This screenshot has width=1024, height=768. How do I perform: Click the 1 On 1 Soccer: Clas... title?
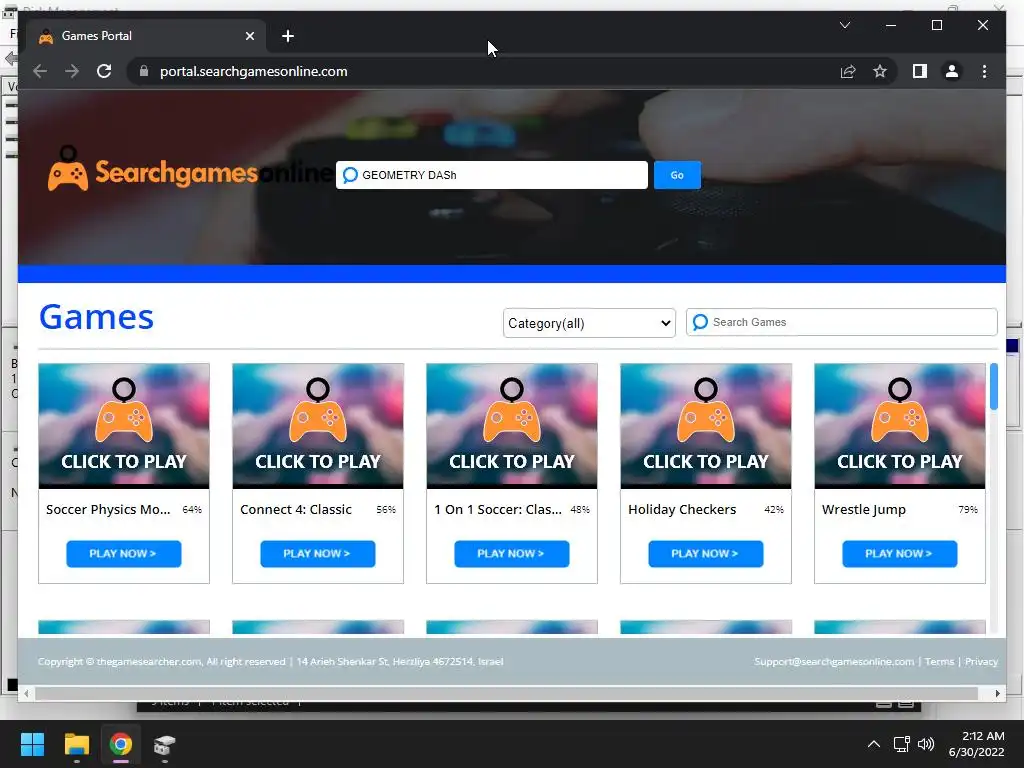pos(498,509)
